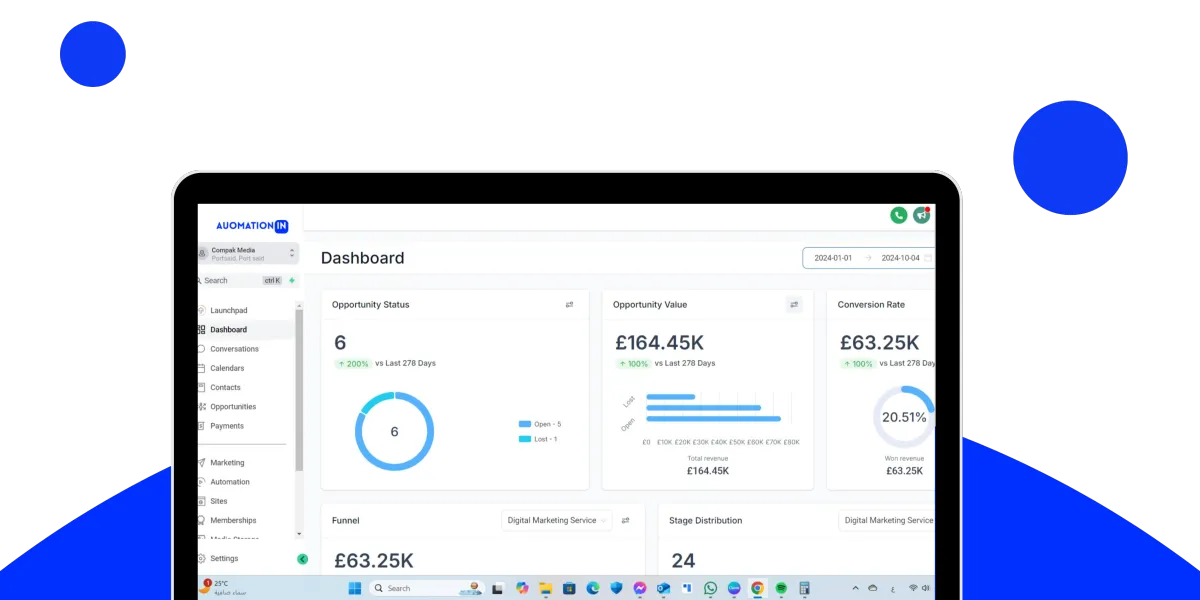Open Payments in the sidebar

[227, 426]
